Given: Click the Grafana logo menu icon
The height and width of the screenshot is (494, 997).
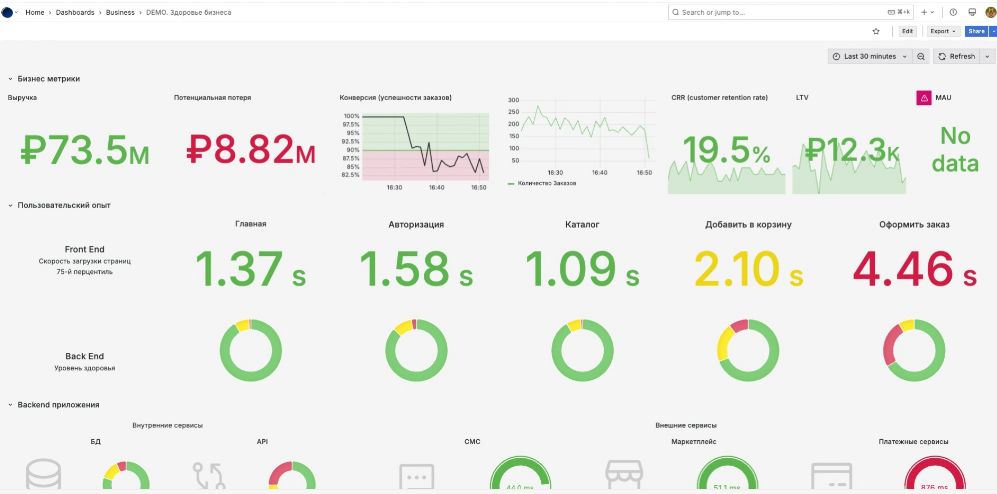Looking at the screenshot, I should [x=8, y=12].
